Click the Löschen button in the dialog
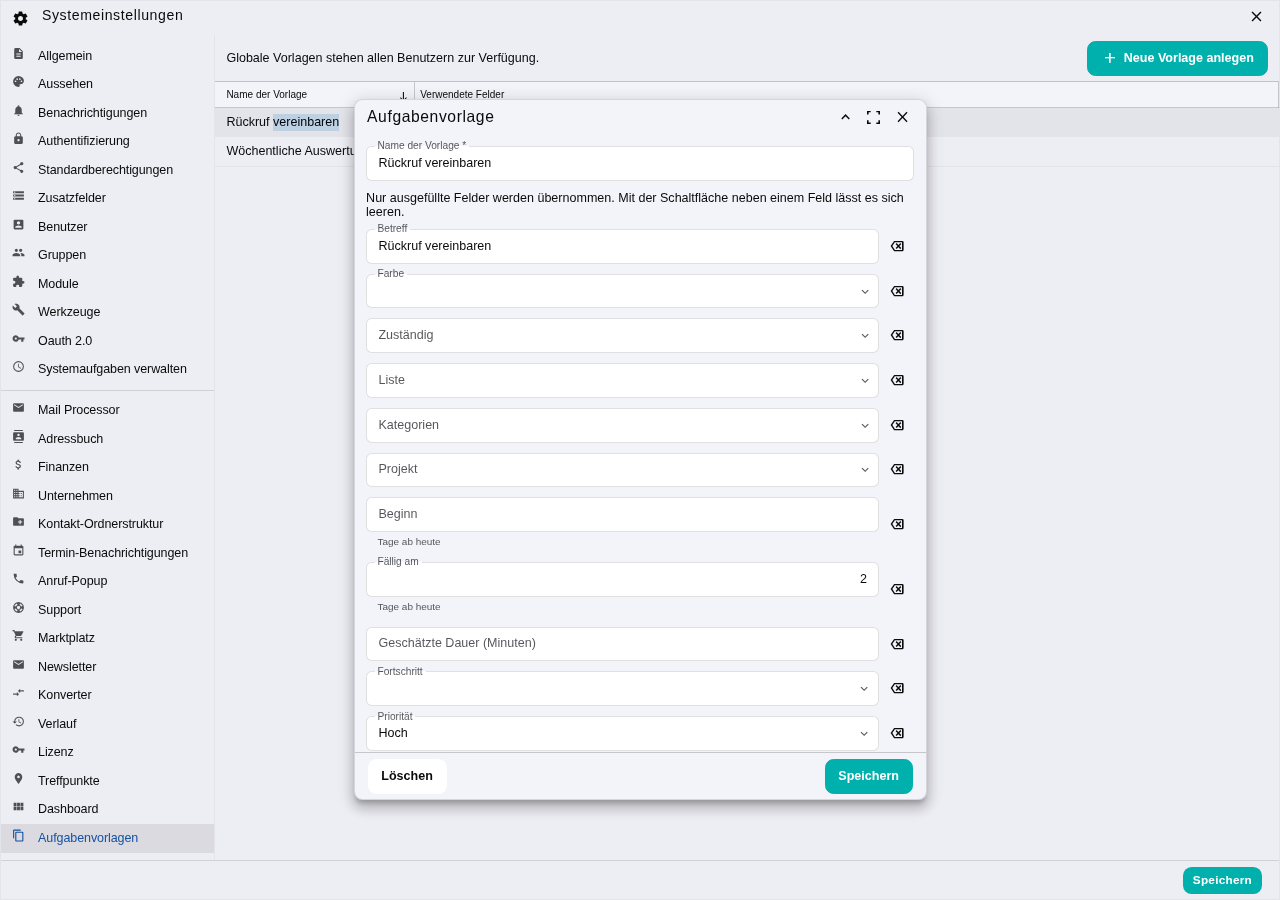The image size is (1280, 900). (x=407, y=776)
